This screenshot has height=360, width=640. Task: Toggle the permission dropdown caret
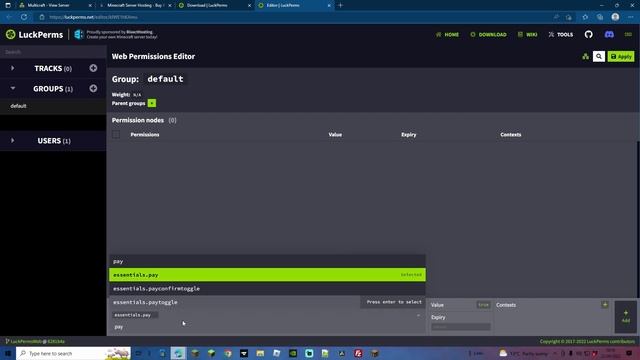tap(418, 315)
